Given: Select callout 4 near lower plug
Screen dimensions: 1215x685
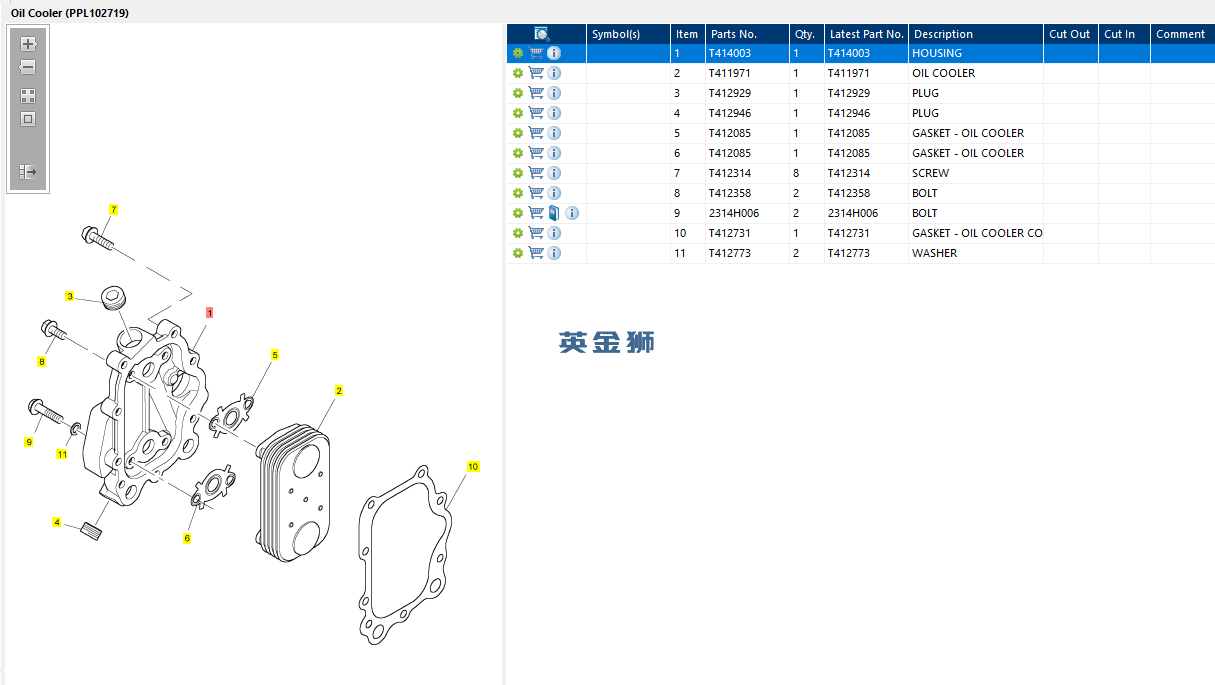Looking at the screenshot, I should (x=57, y=523).
